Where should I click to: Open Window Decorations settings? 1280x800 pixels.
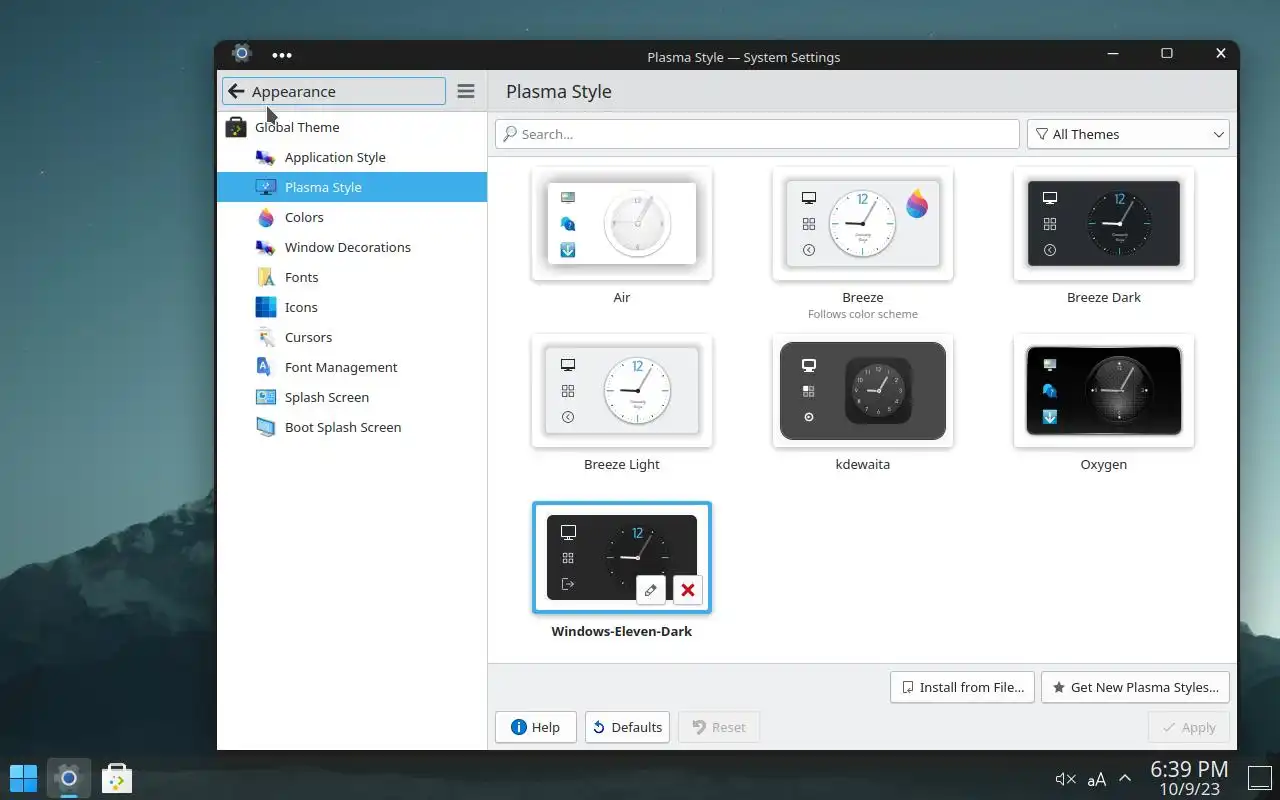(352, 247)
